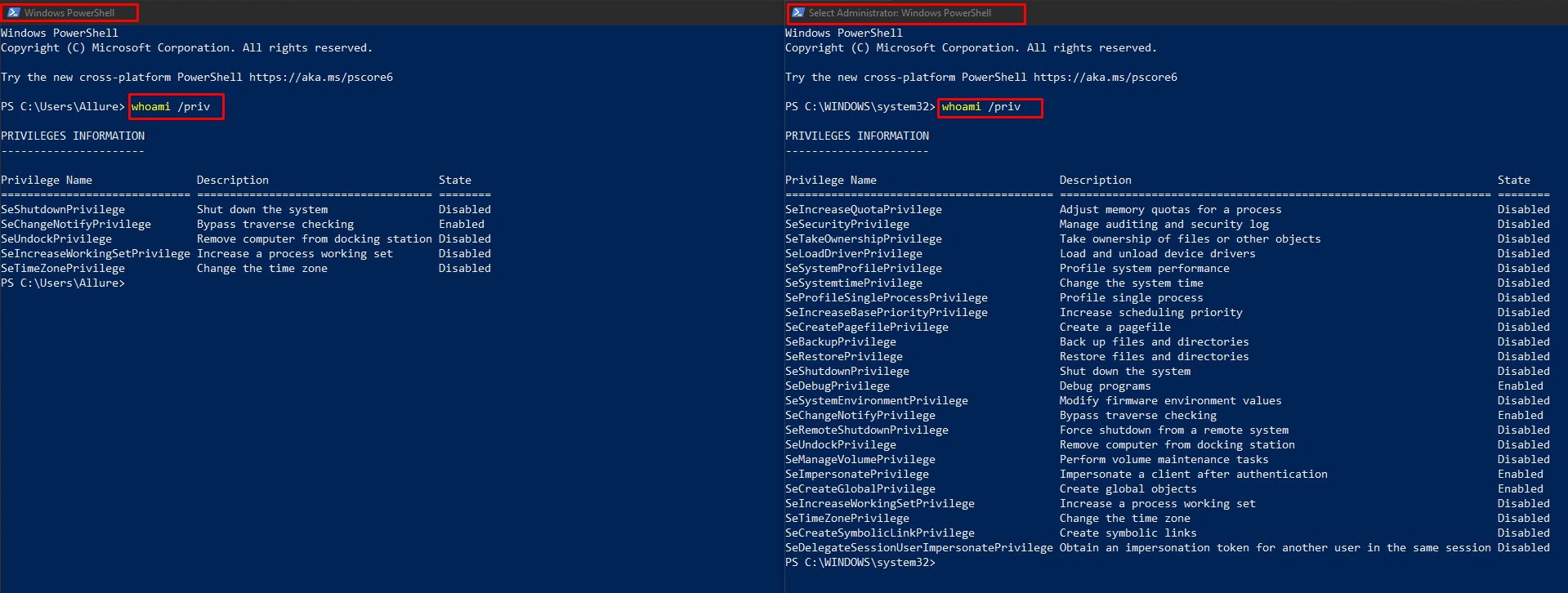Click SeShutdownPrivilege in the left window
Image resolution: width=1568 pixels, height=593 pixels.
[63, 210]
